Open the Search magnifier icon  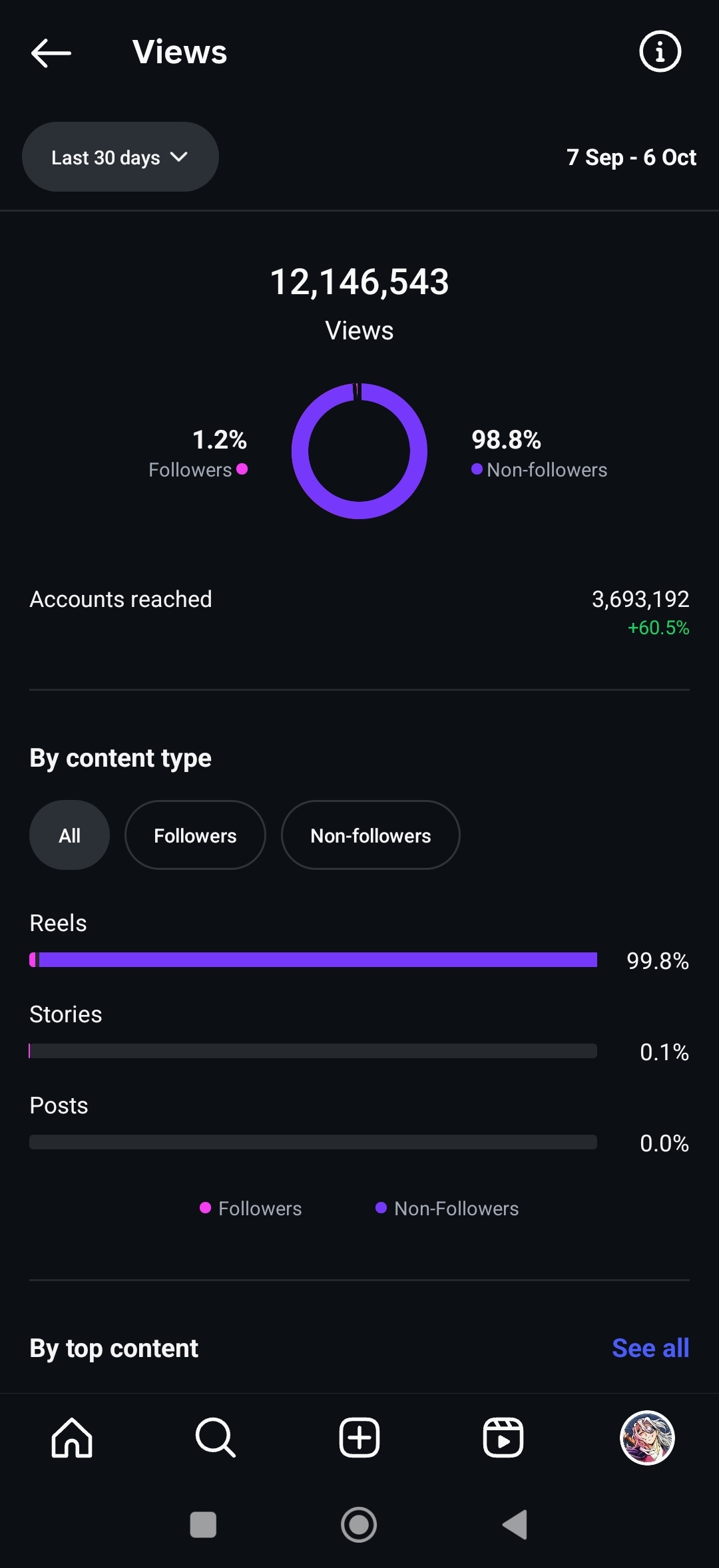click(215, 1438)
